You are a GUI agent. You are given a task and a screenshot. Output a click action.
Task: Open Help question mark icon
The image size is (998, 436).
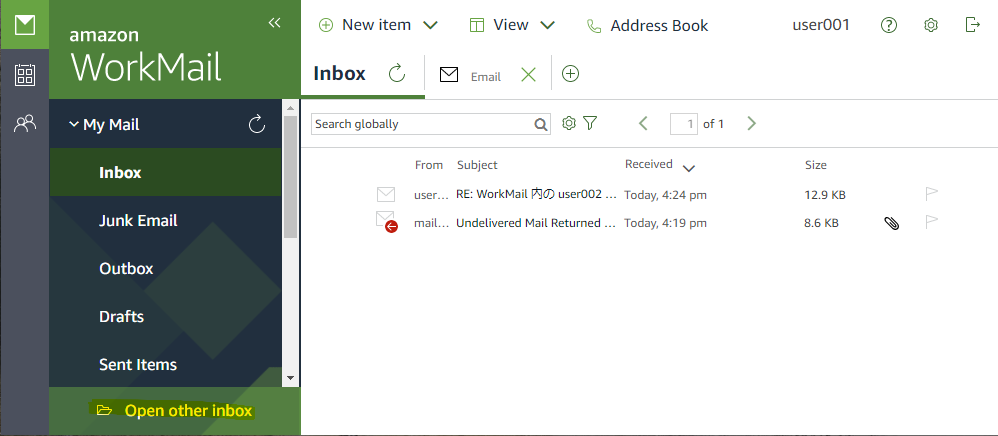point(889,25)
